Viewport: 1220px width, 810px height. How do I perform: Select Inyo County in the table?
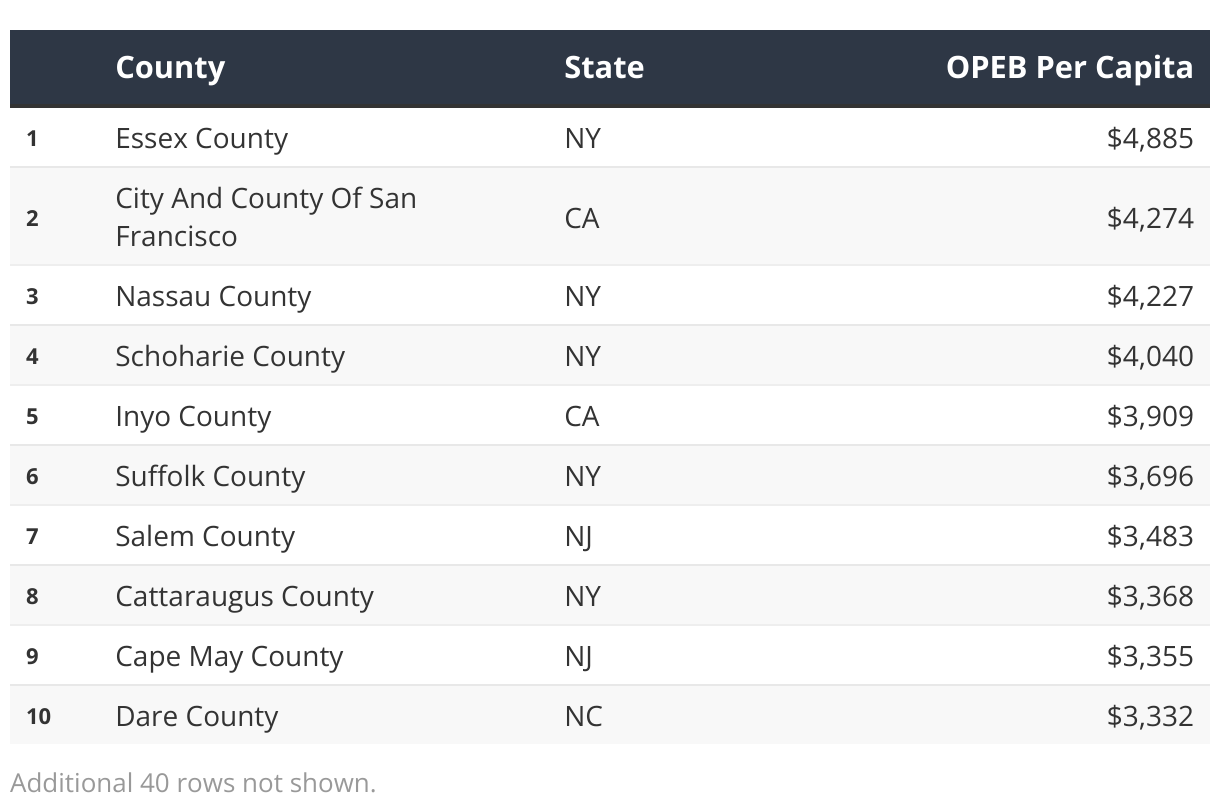193,416
